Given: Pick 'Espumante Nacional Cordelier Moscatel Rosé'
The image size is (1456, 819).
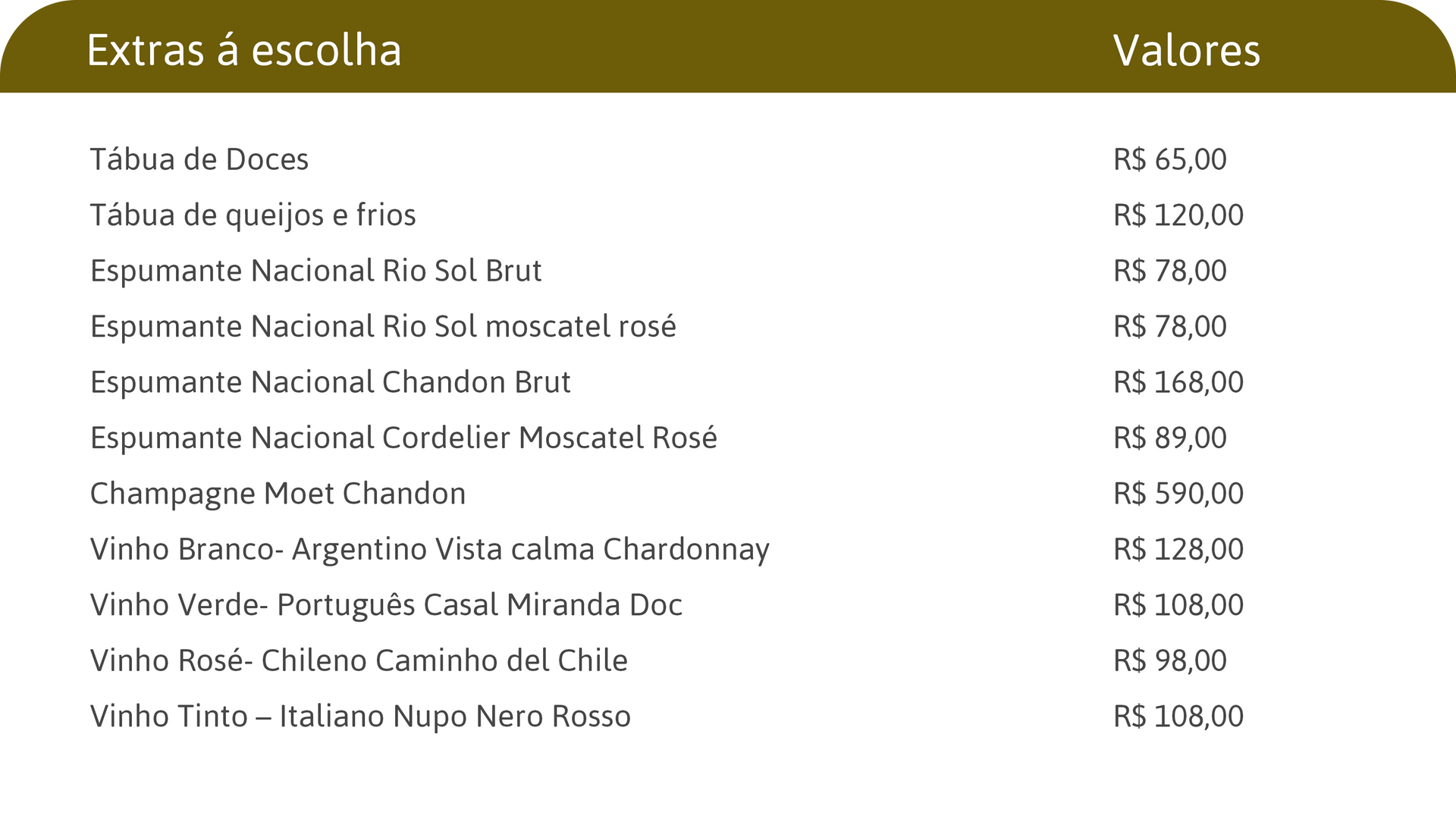Looking at the screenshot, I should pyautogui.click(x=403, y=438).
